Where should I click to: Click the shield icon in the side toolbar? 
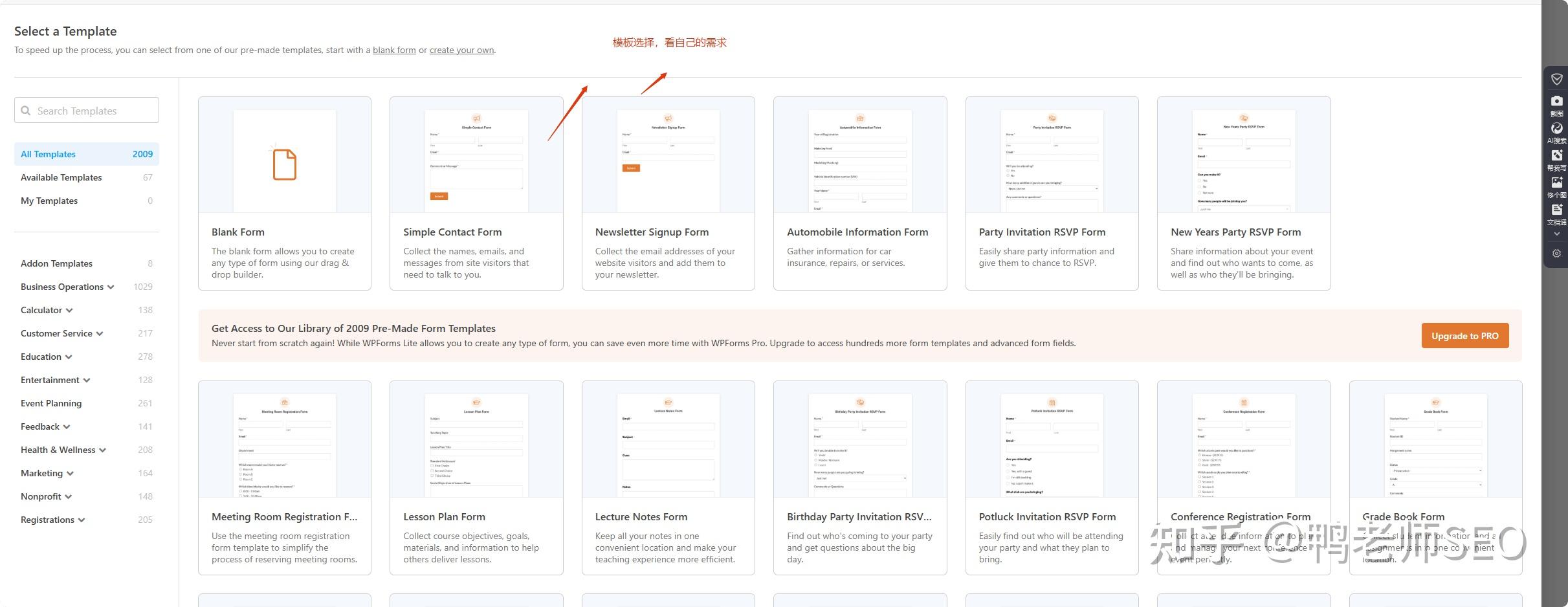[1557, 79]
